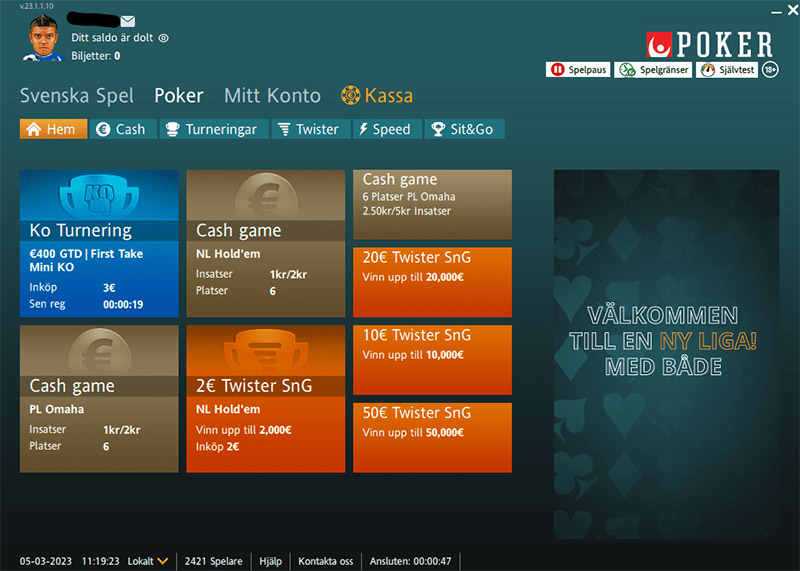Open the Spelpaus button
The image size is (800, 571).
coord(578,70)
